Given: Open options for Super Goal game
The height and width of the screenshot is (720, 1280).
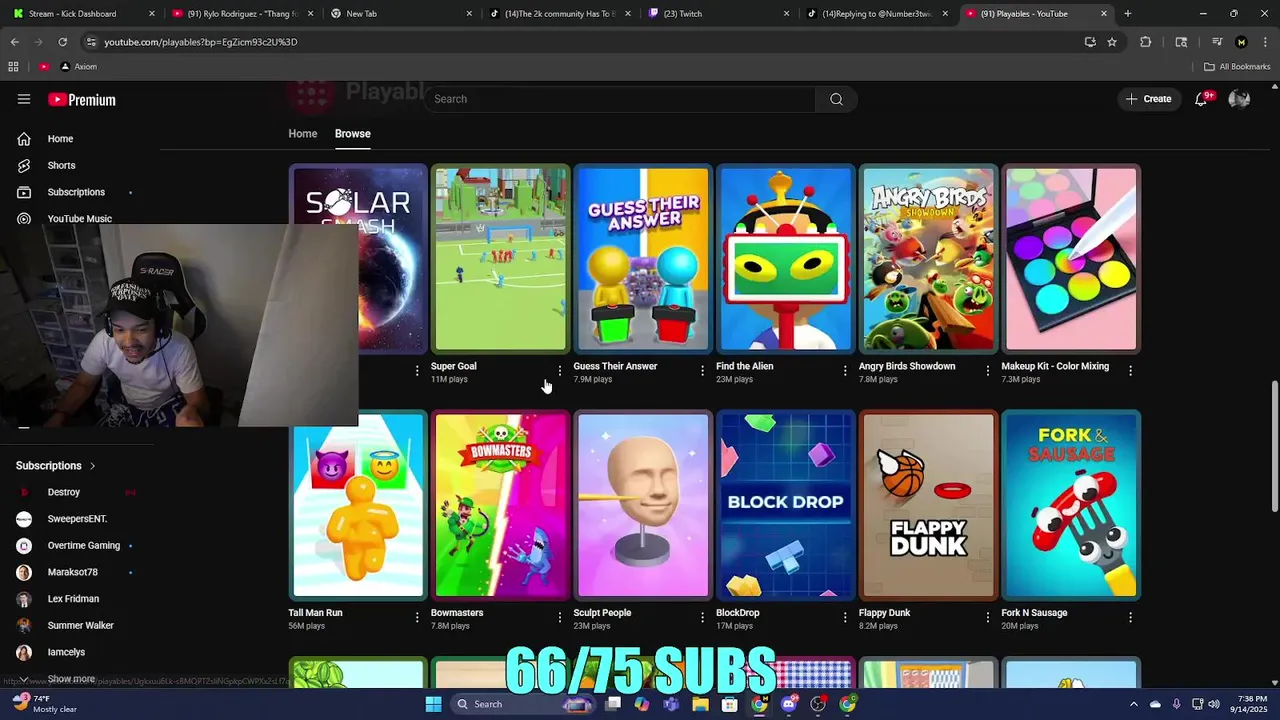Looking at the screenshot, I should tap(559, 371).
